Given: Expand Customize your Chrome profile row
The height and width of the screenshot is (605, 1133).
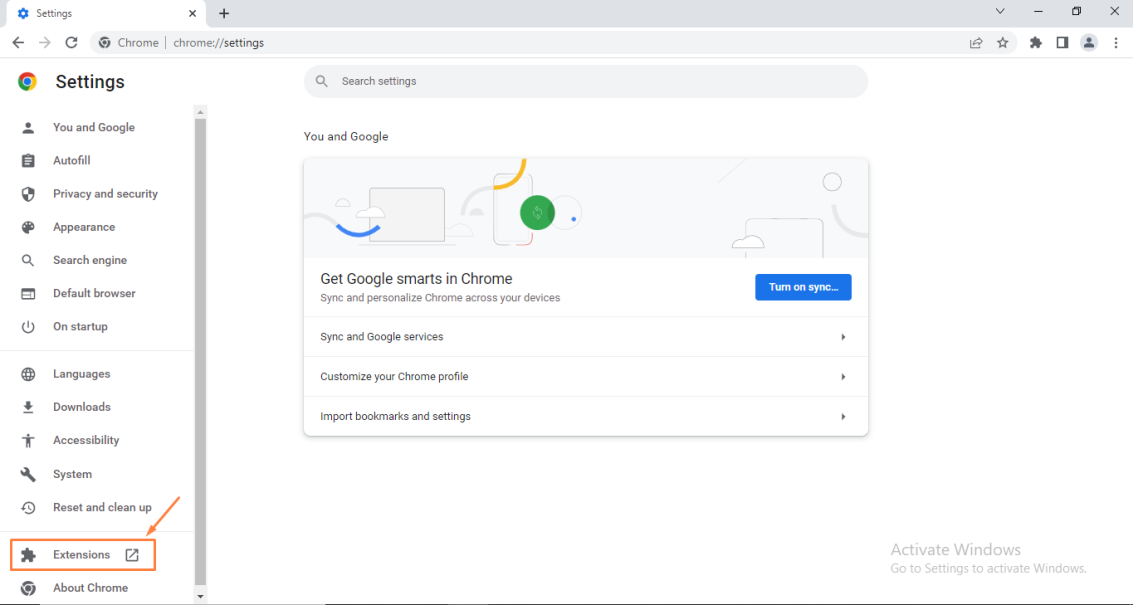Looking at the screenshot, I should coord(585,377).
